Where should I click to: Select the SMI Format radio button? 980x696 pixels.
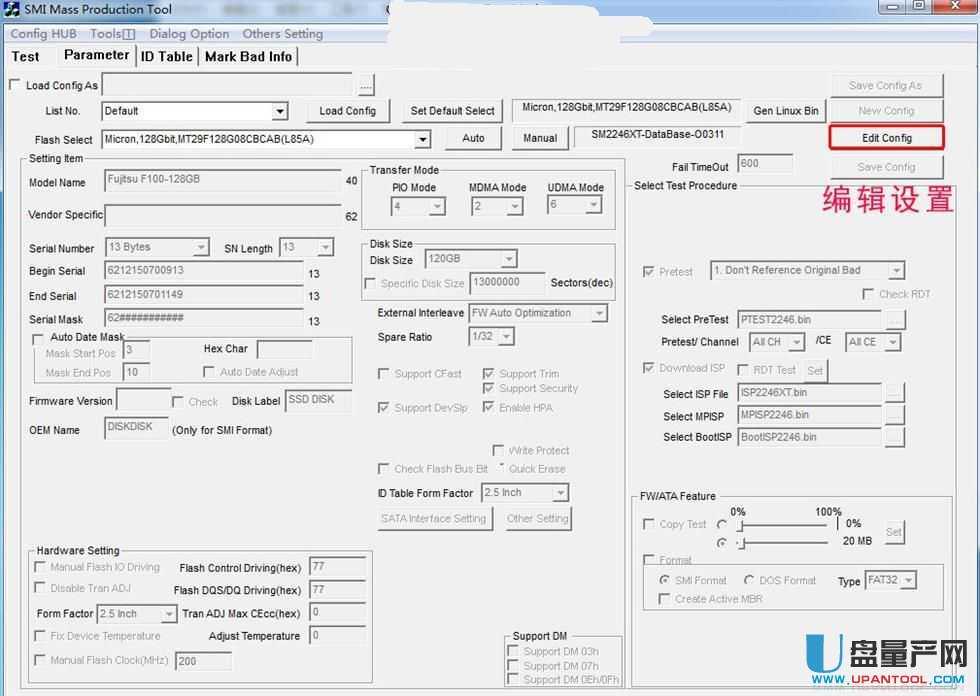click(x=664, y=580)
